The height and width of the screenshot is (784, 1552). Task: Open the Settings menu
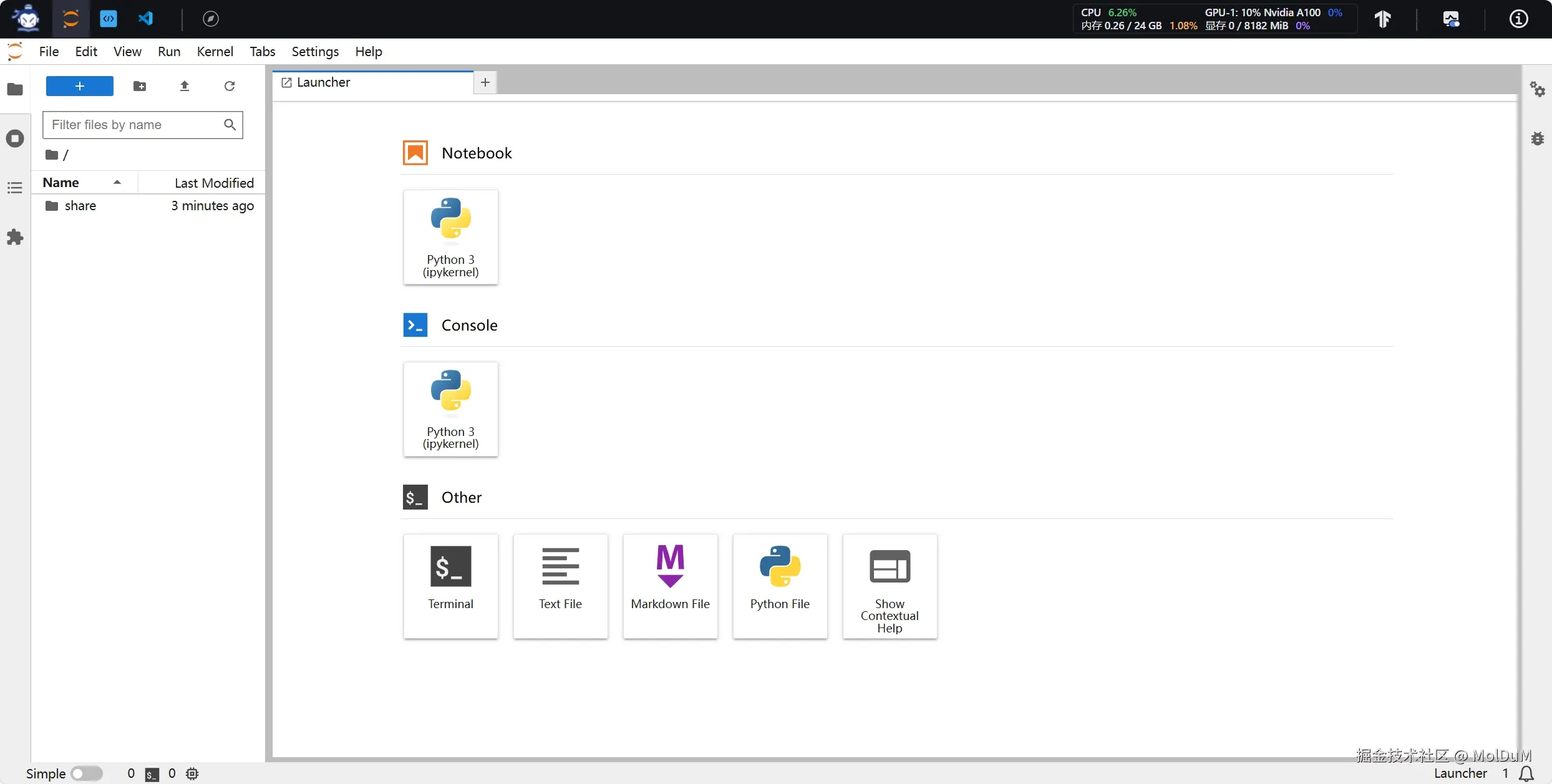coord(315,52)
